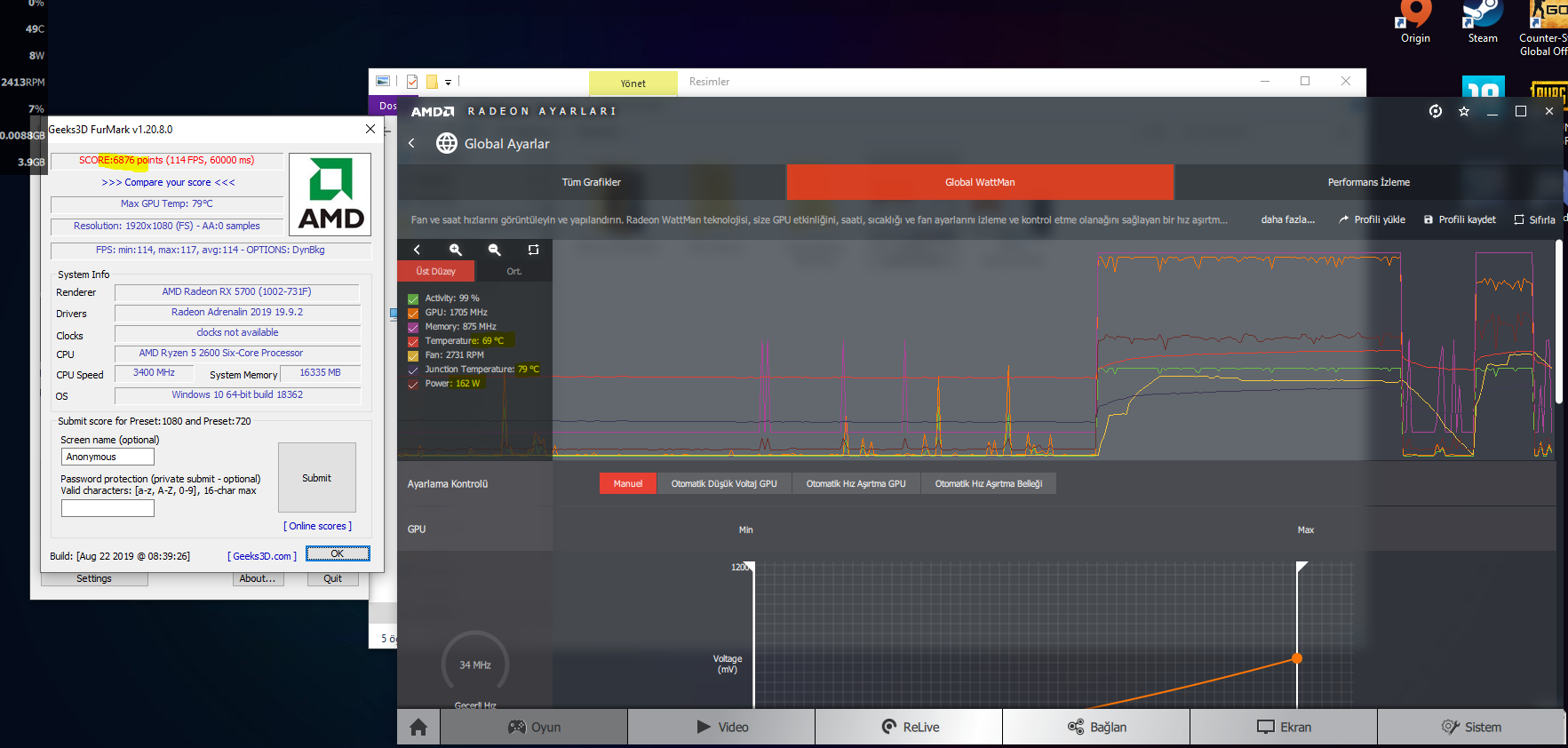Viewport: 1568px width, 748px height.
Task: Select Otomatik Hız Aşırtma Belleği
Action: point(988,483)
